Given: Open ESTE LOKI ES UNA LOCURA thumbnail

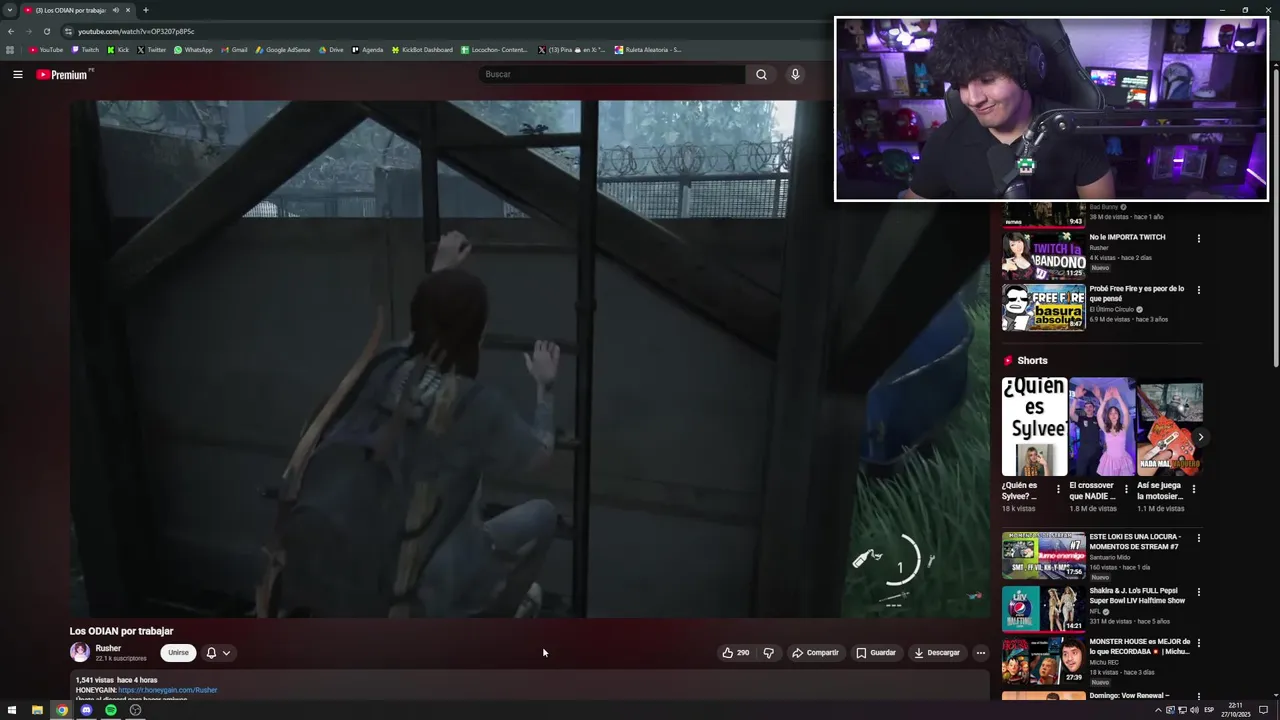Looking at the screenshot, I should [1043, 556].
